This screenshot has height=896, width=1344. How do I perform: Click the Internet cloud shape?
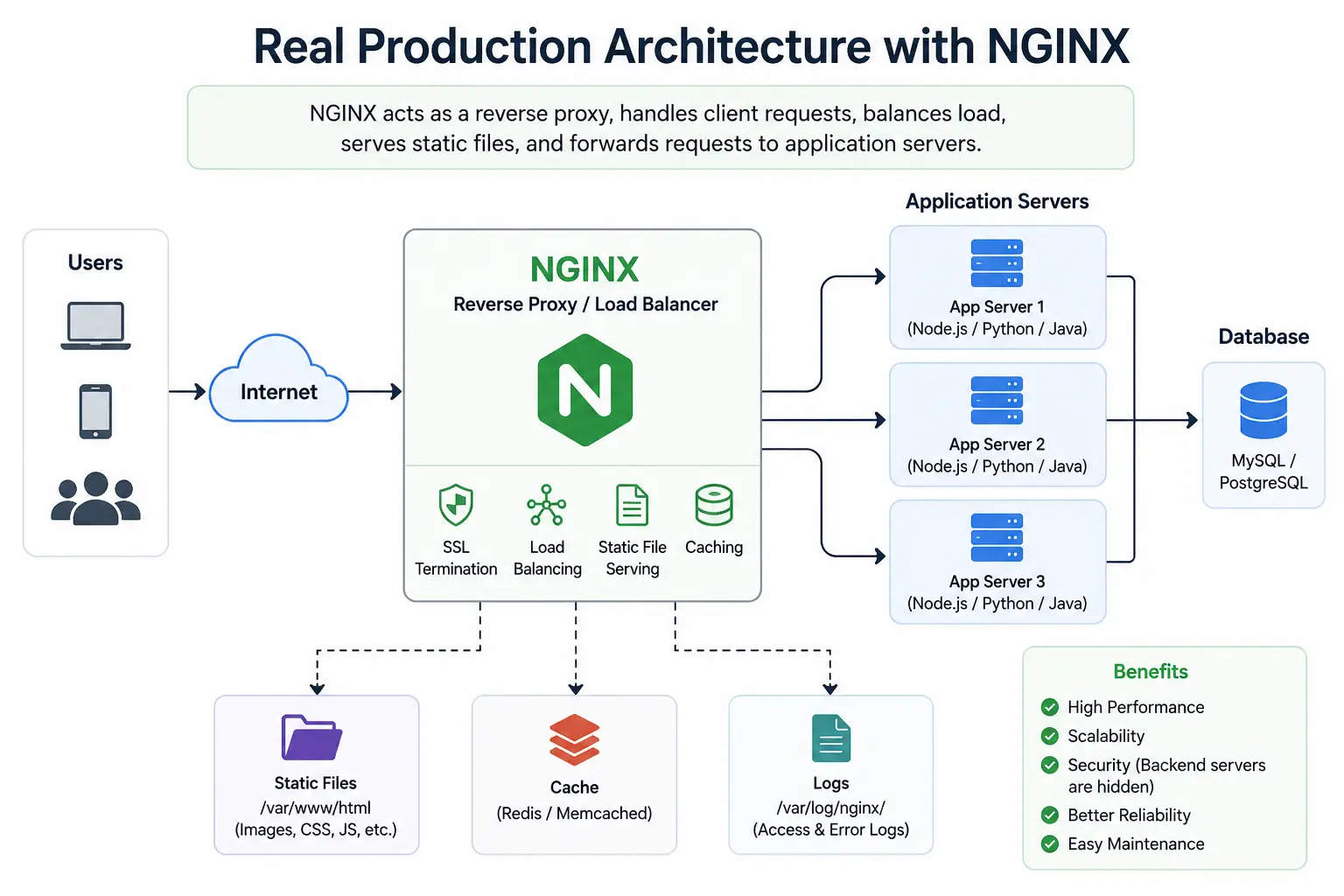[278, 380]
